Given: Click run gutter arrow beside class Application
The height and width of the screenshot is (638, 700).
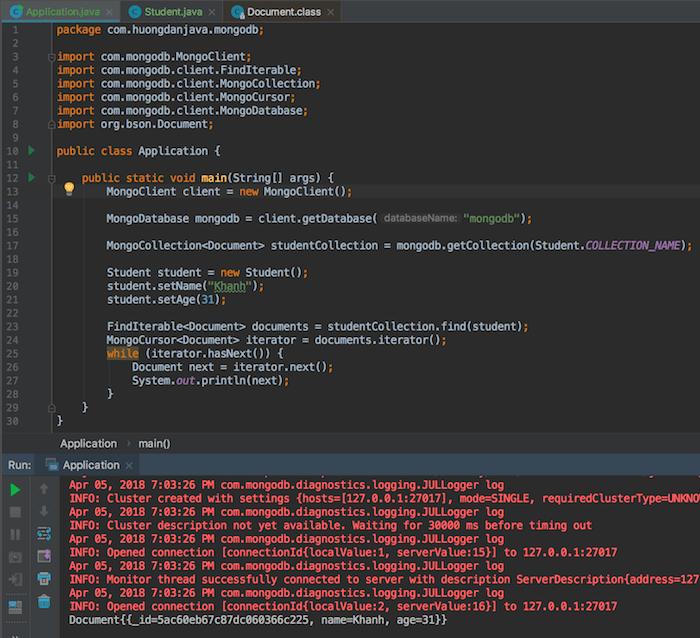Looking at the screenshot, I should click(31, 150).
